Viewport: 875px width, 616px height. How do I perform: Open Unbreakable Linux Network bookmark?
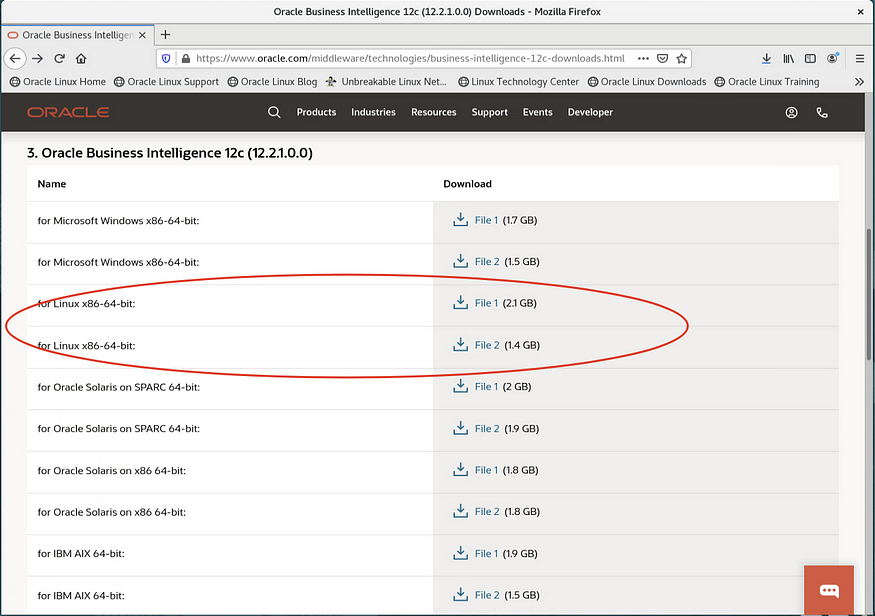click(386, 82)
